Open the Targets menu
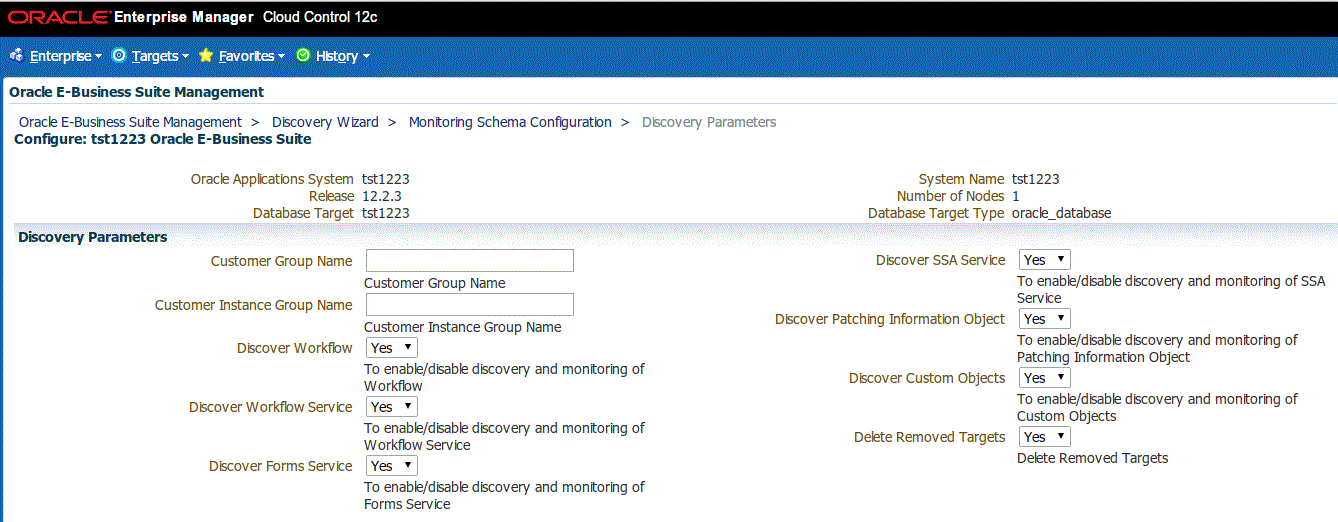 (x=160, y=56)
